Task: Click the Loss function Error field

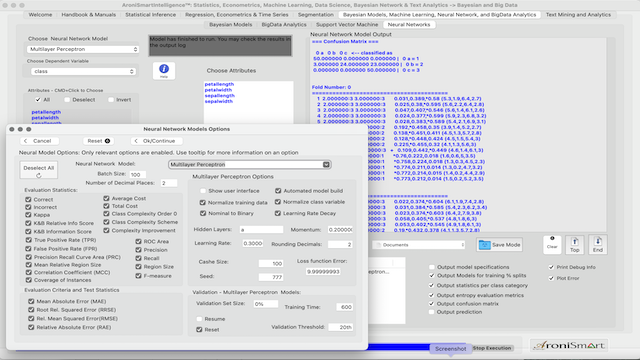Action: pos(323,271)
